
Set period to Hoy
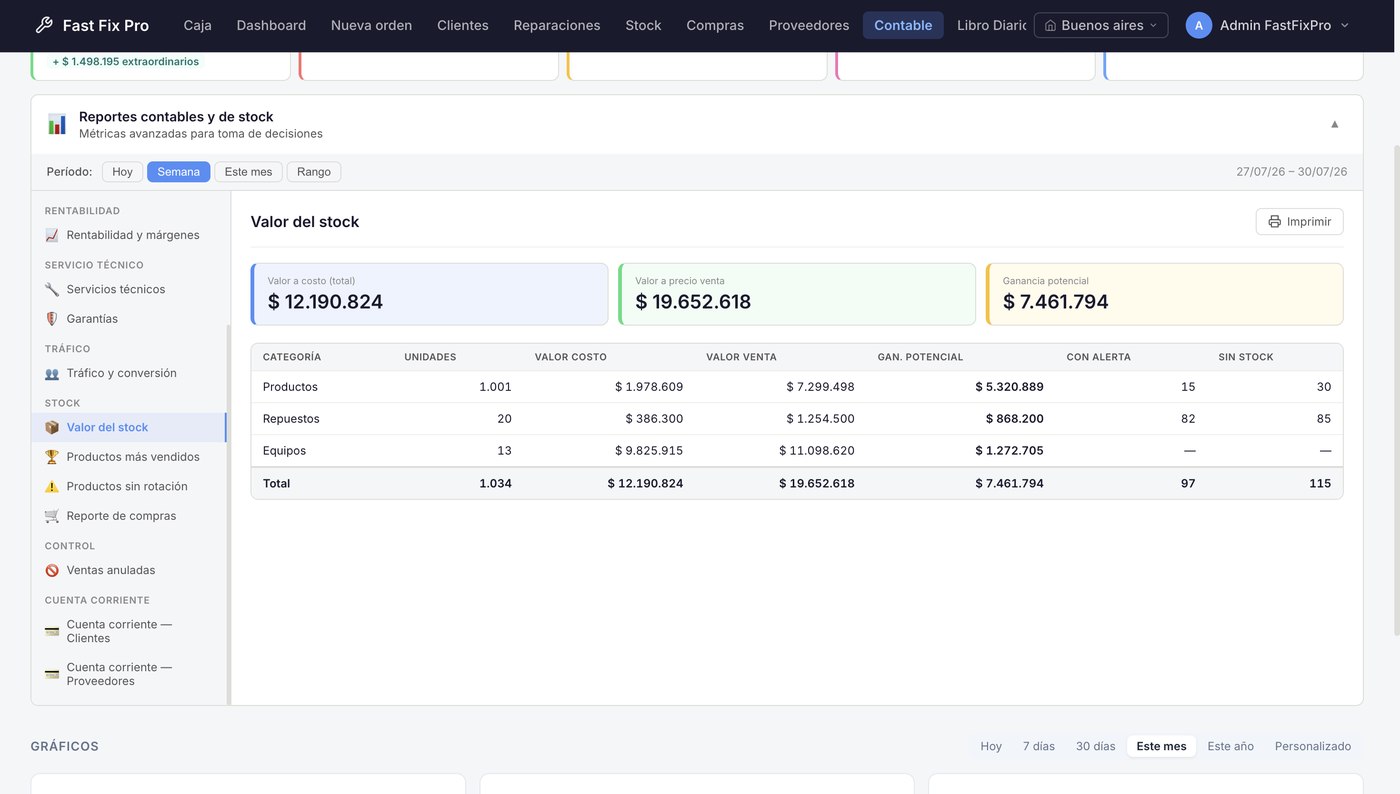click(122, 172)
